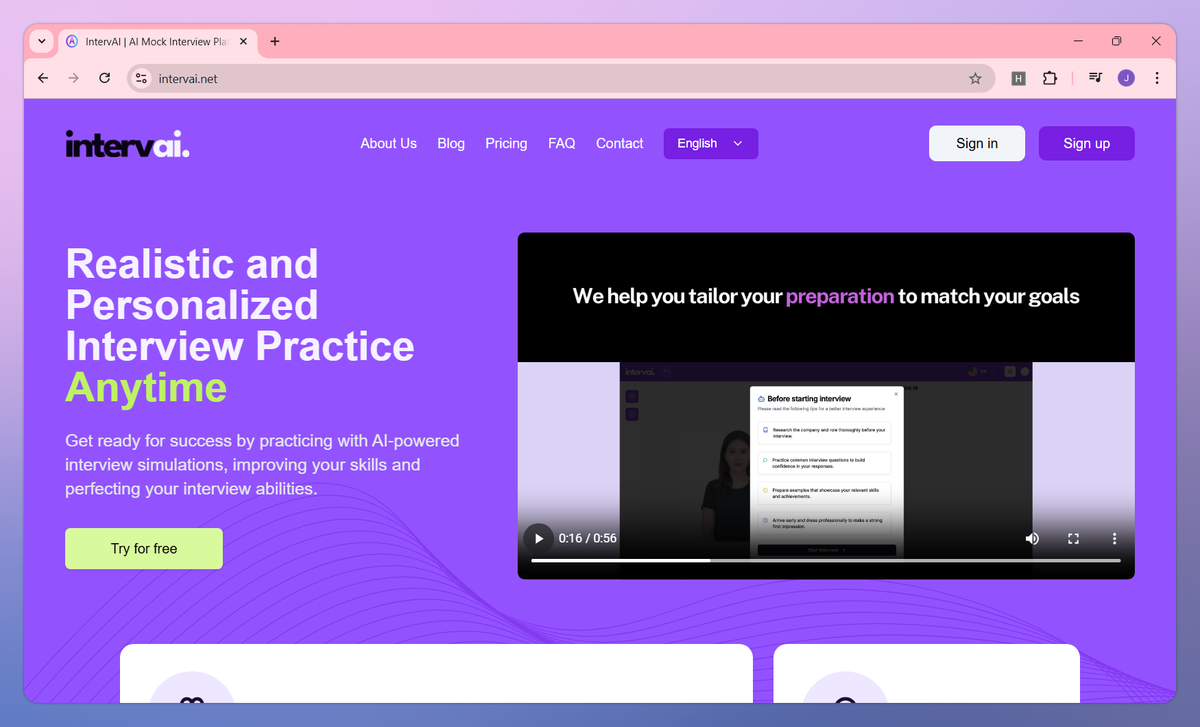Select the IntervAI browser tab
This screenshot has height=727, width=1200.
coord(157,41)
